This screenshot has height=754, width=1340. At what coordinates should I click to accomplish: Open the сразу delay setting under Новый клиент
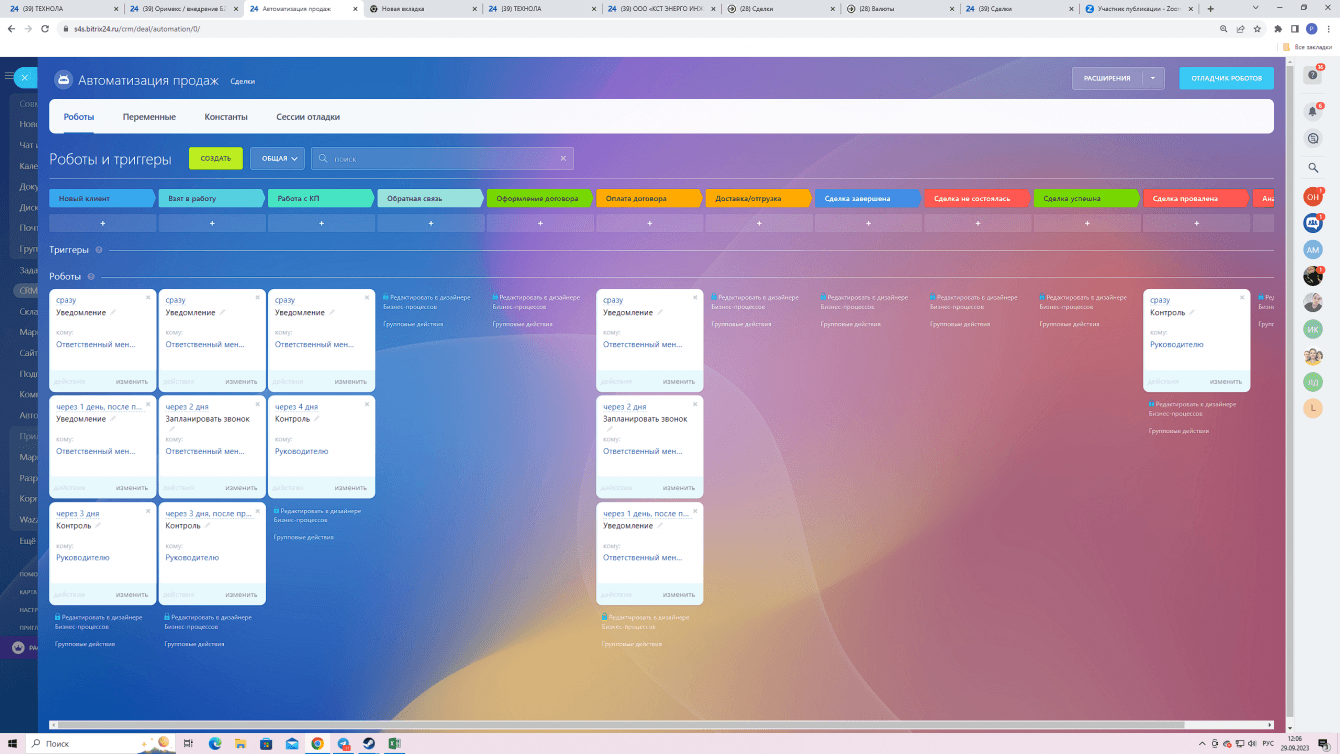66,300
